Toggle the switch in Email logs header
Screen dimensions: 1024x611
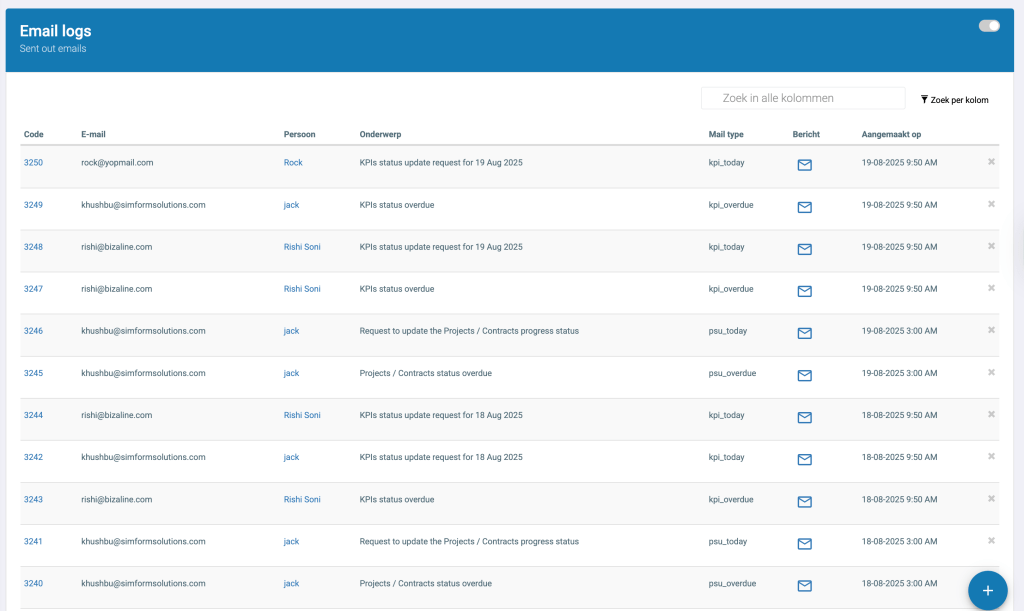coord(989,26)
